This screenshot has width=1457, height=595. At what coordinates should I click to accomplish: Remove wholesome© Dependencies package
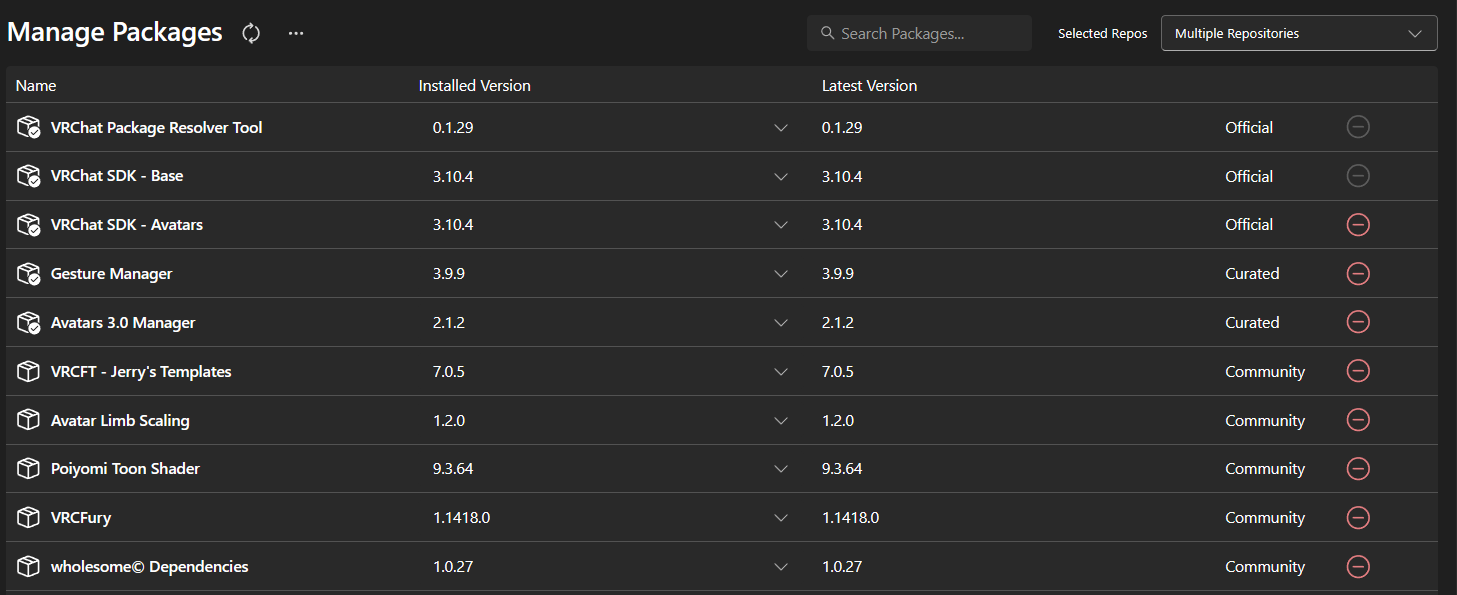(x=1358, y=566)
